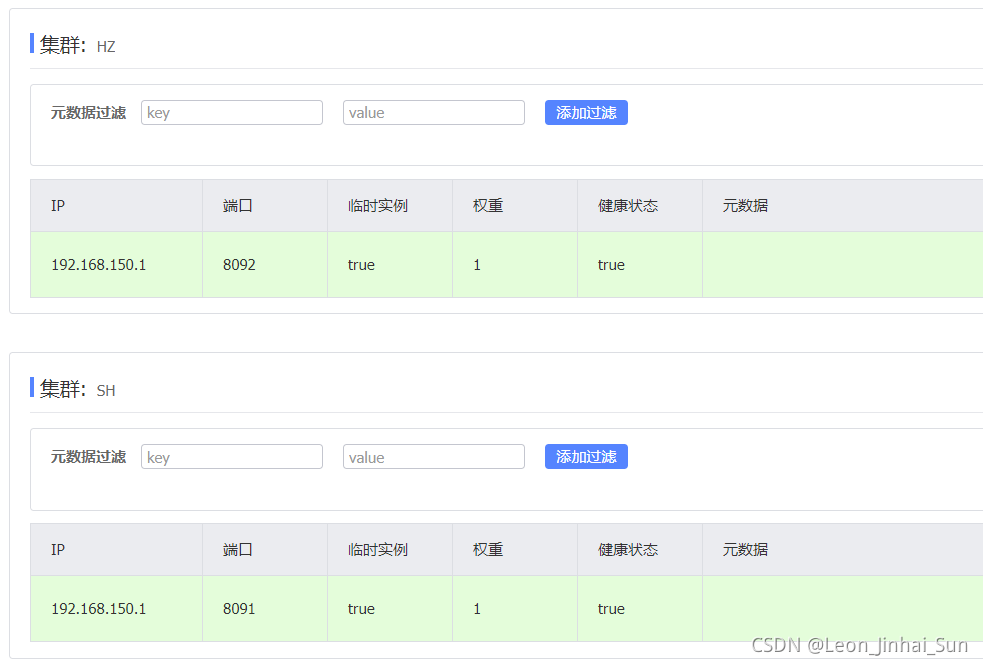The height and width of the screenshot is (665, 983).
Task: Click the key field in SH cluster filter
Action: [x=232, y=457]
